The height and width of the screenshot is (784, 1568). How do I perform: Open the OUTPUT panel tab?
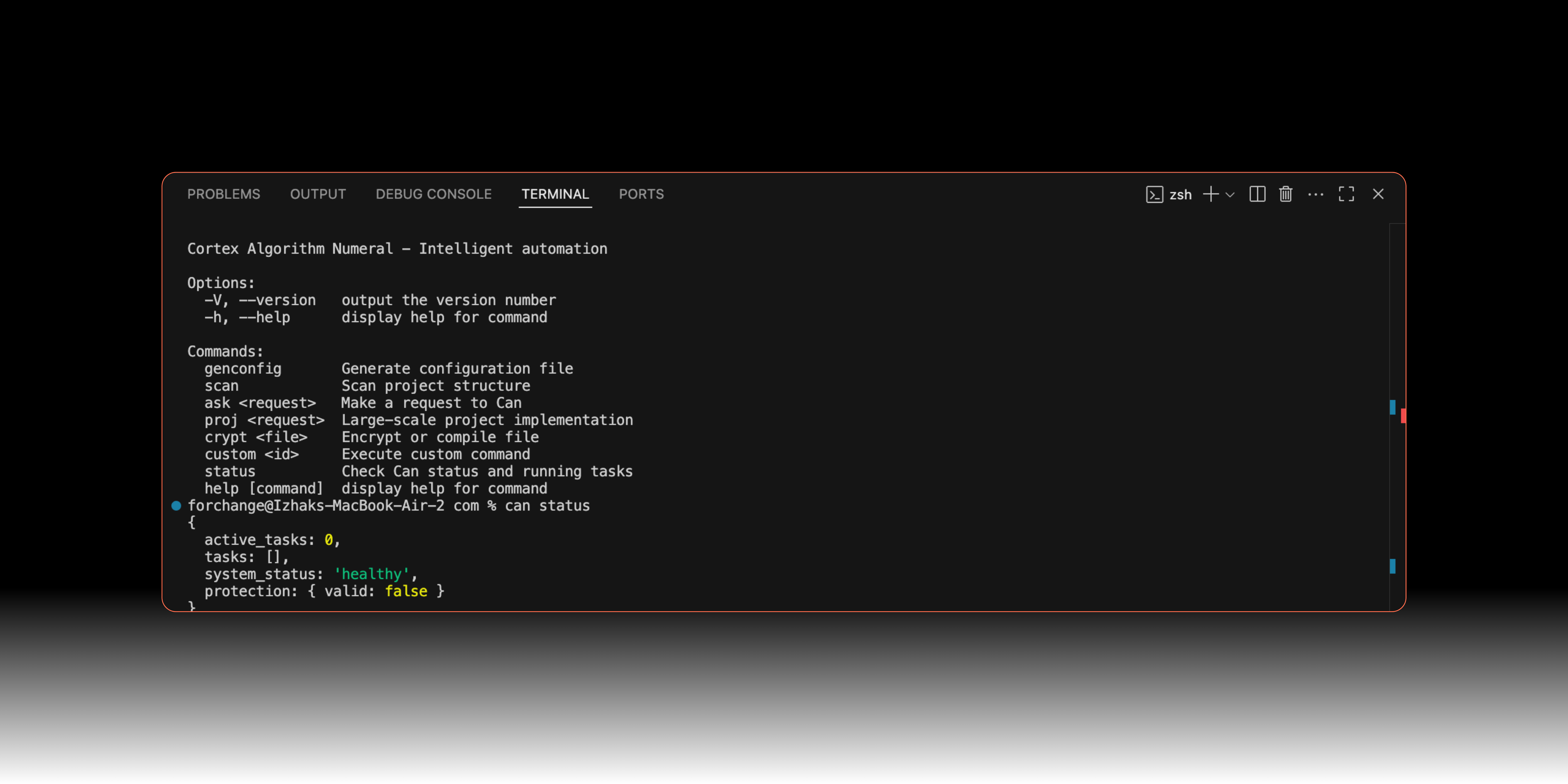pos(318,194)
